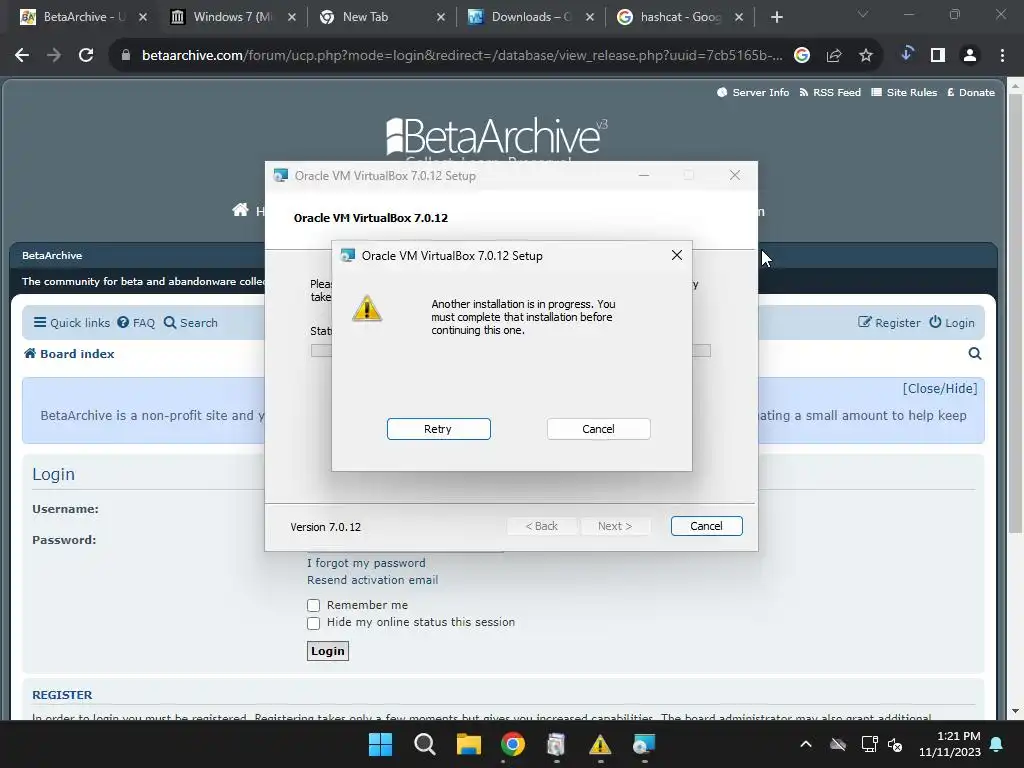Click the address bar URL
Screen dimensions: 1024x768
click(x=462, y=56)
